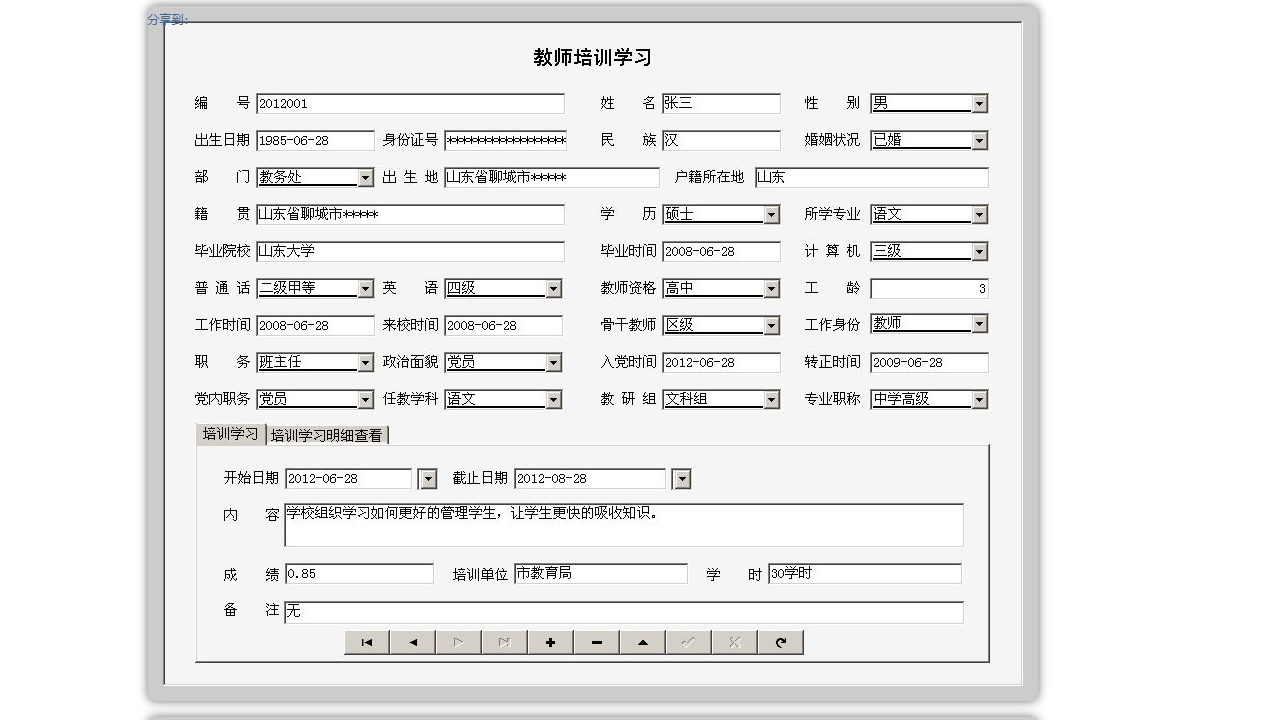
Task: Expand the 学历 education level dropdown
Action: pos(772,214)
